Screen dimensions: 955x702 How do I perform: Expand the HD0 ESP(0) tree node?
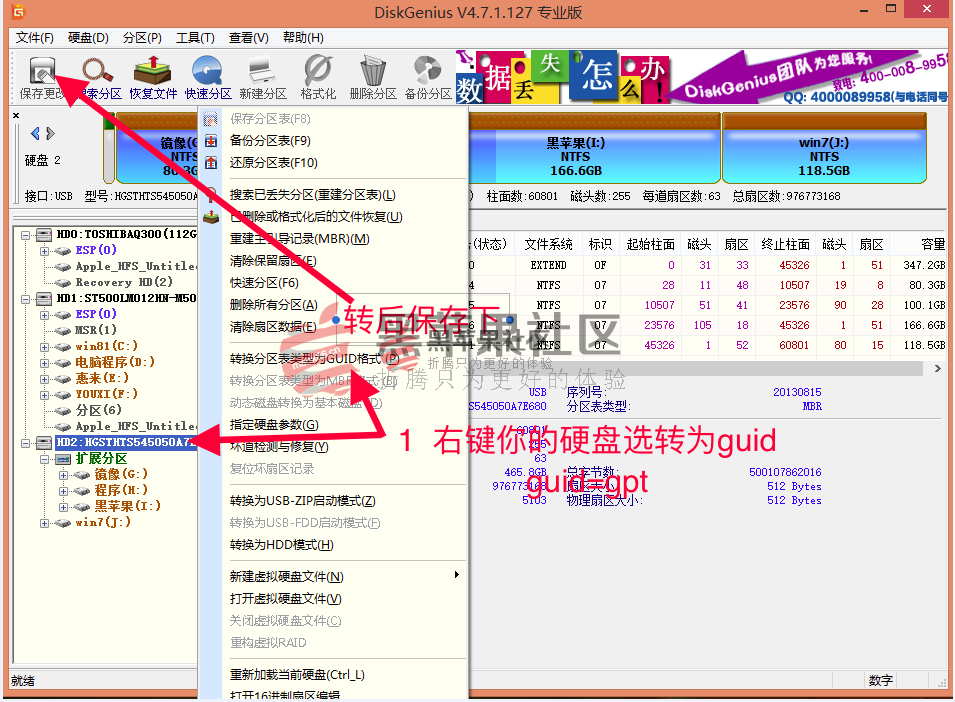pos(44,251)
